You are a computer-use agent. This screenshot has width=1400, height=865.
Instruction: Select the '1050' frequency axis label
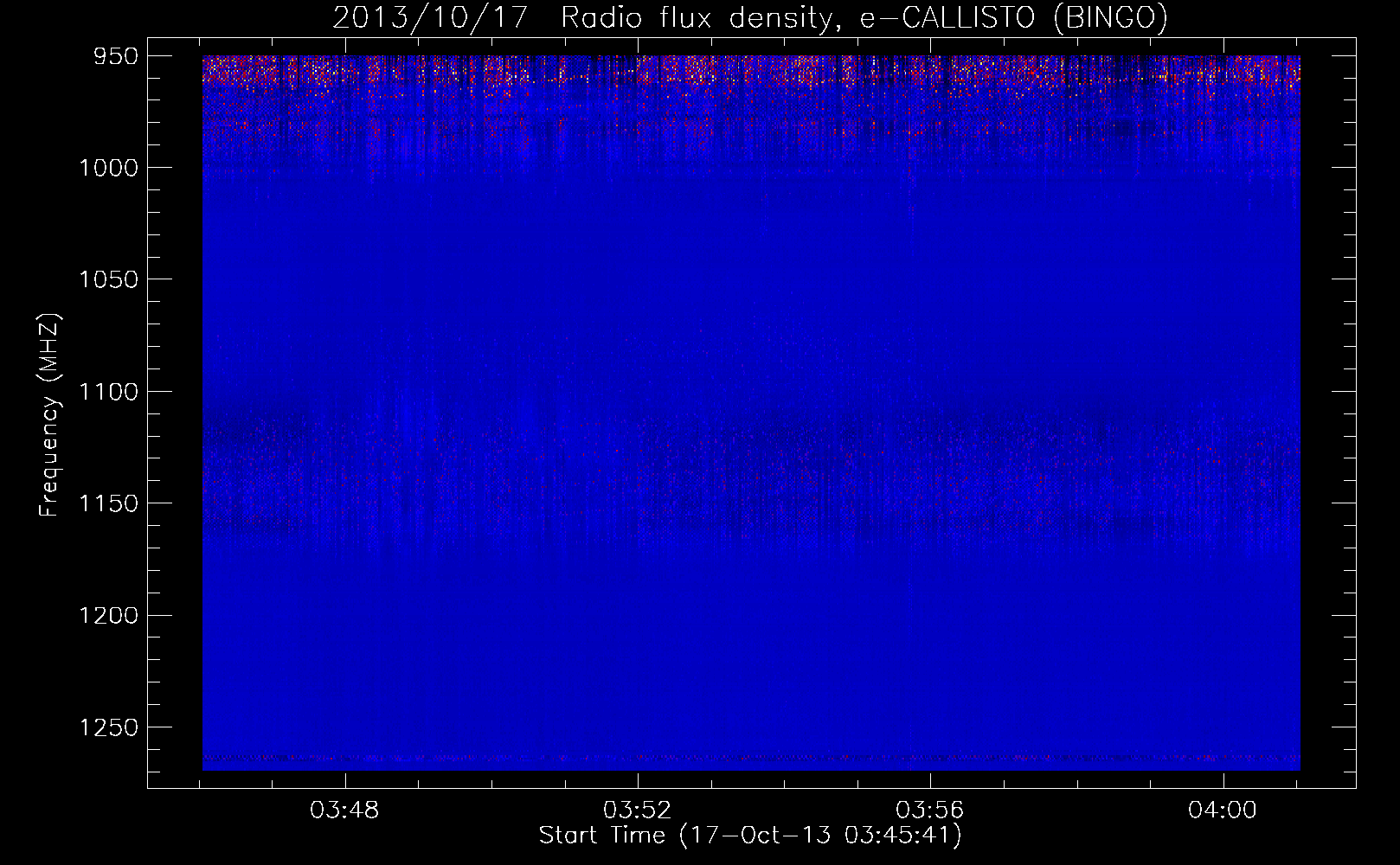click(x=109, y=279)
